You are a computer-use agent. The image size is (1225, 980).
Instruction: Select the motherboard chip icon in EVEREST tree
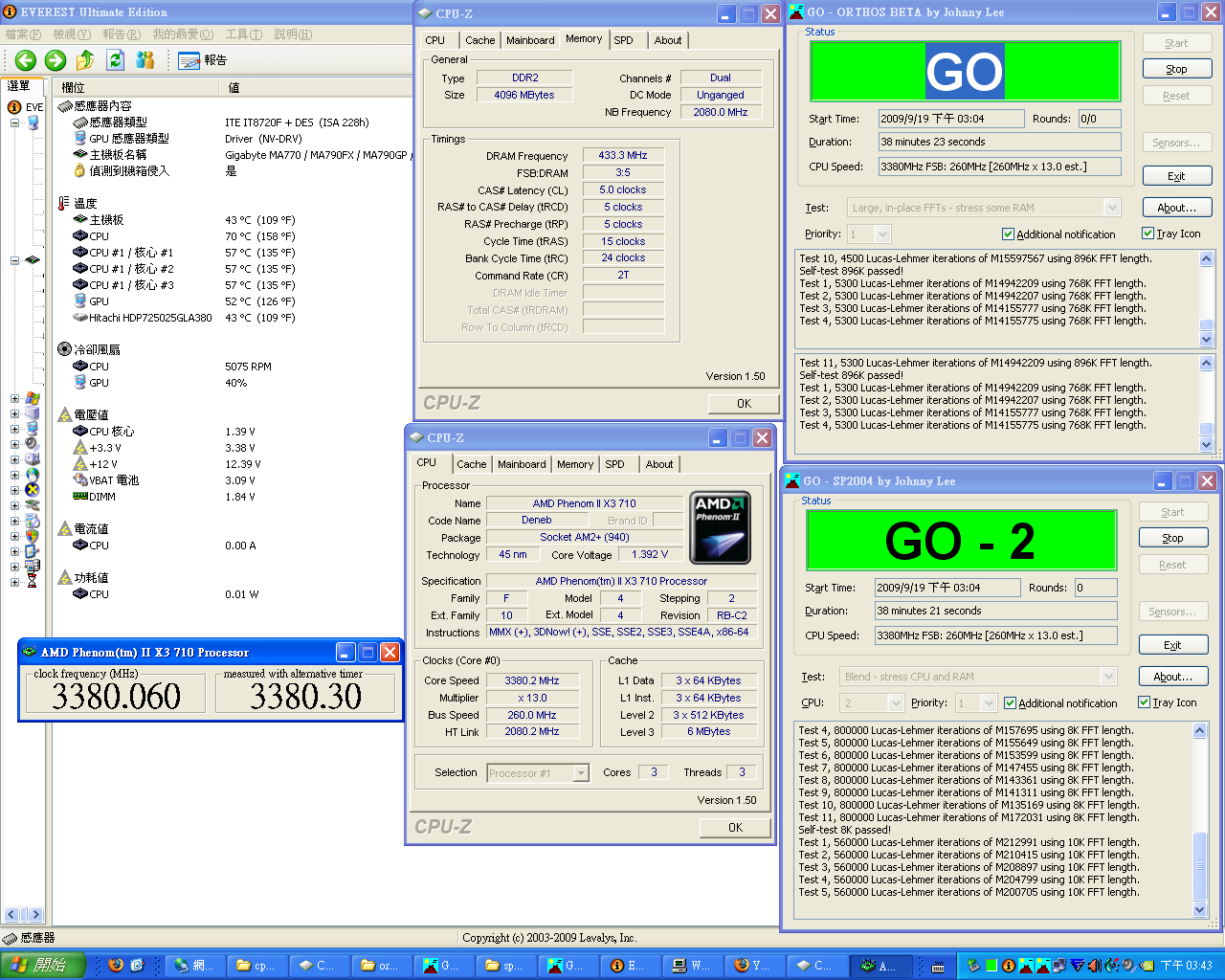(33, 260)
